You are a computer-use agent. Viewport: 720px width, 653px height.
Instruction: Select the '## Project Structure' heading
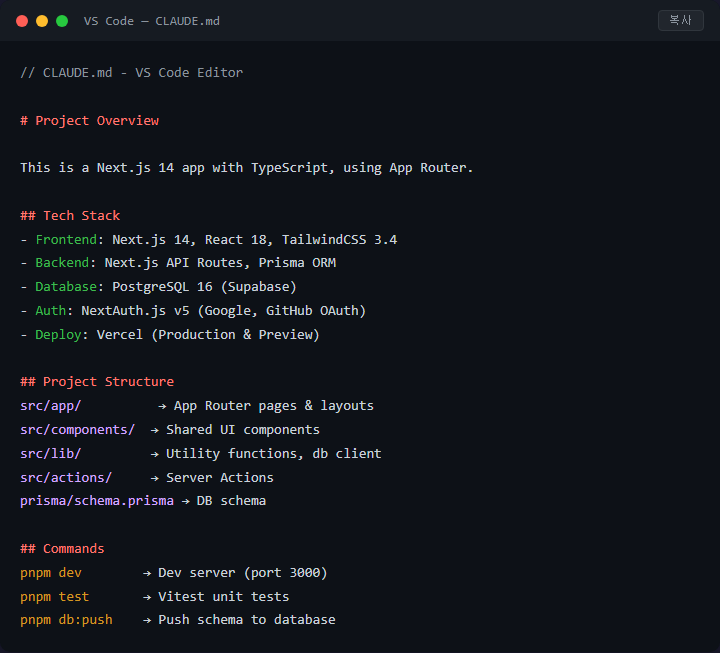tap(97, 382)
